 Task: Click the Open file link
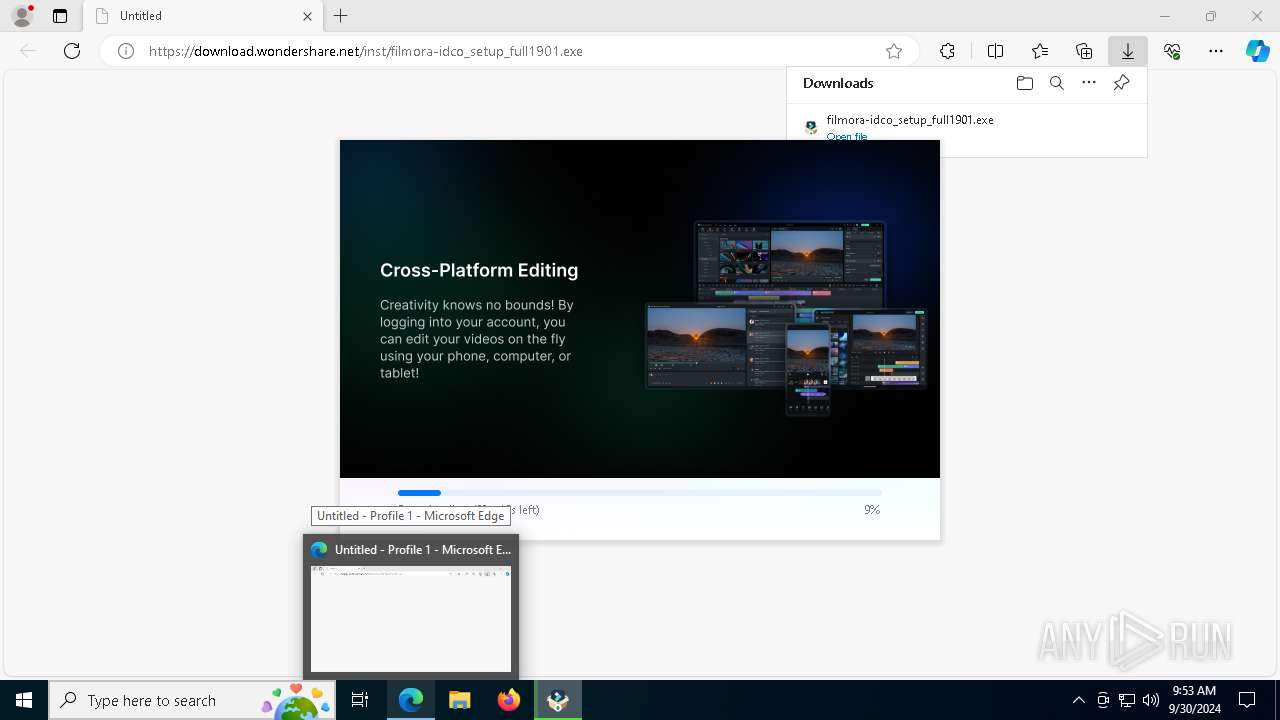coord(847,136)
